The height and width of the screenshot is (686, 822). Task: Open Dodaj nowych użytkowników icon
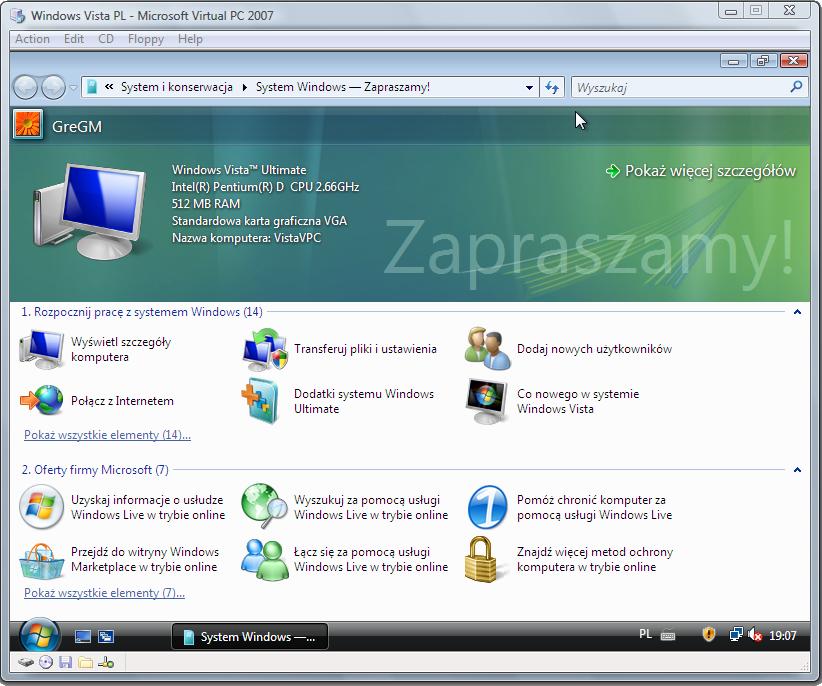click(488, 349)
